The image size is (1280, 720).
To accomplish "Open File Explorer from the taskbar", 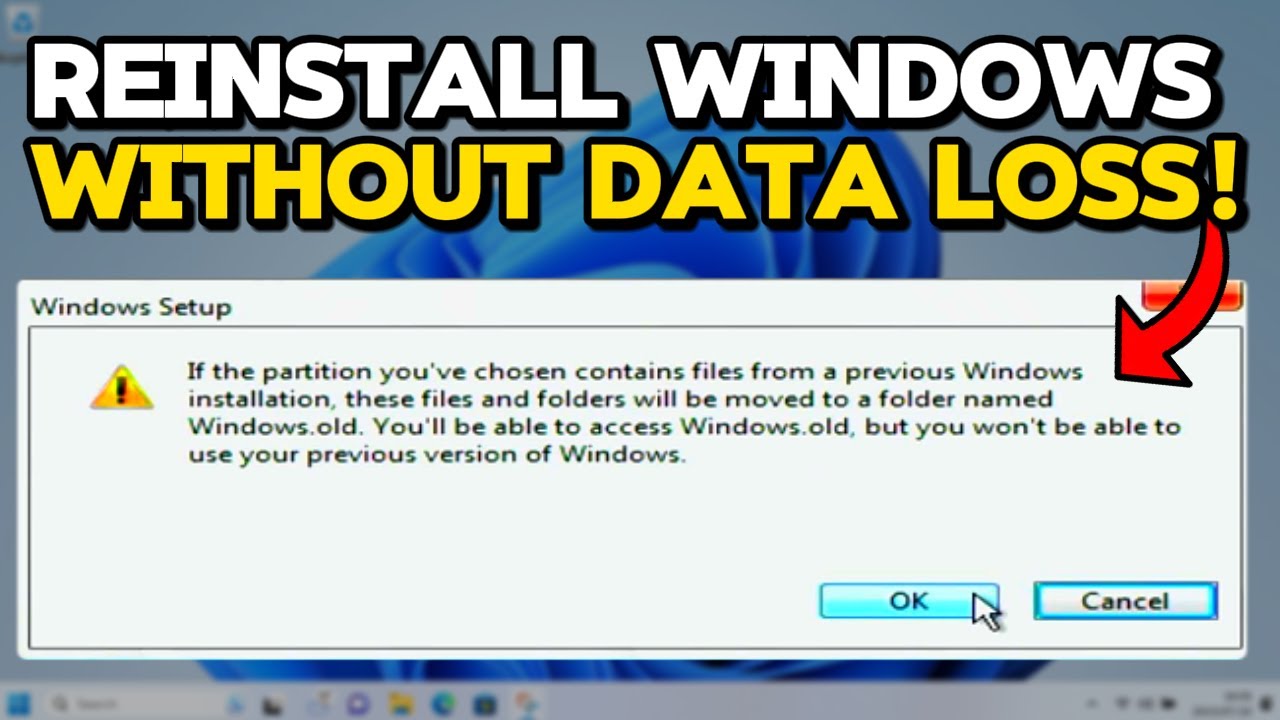I will [401, 705].
